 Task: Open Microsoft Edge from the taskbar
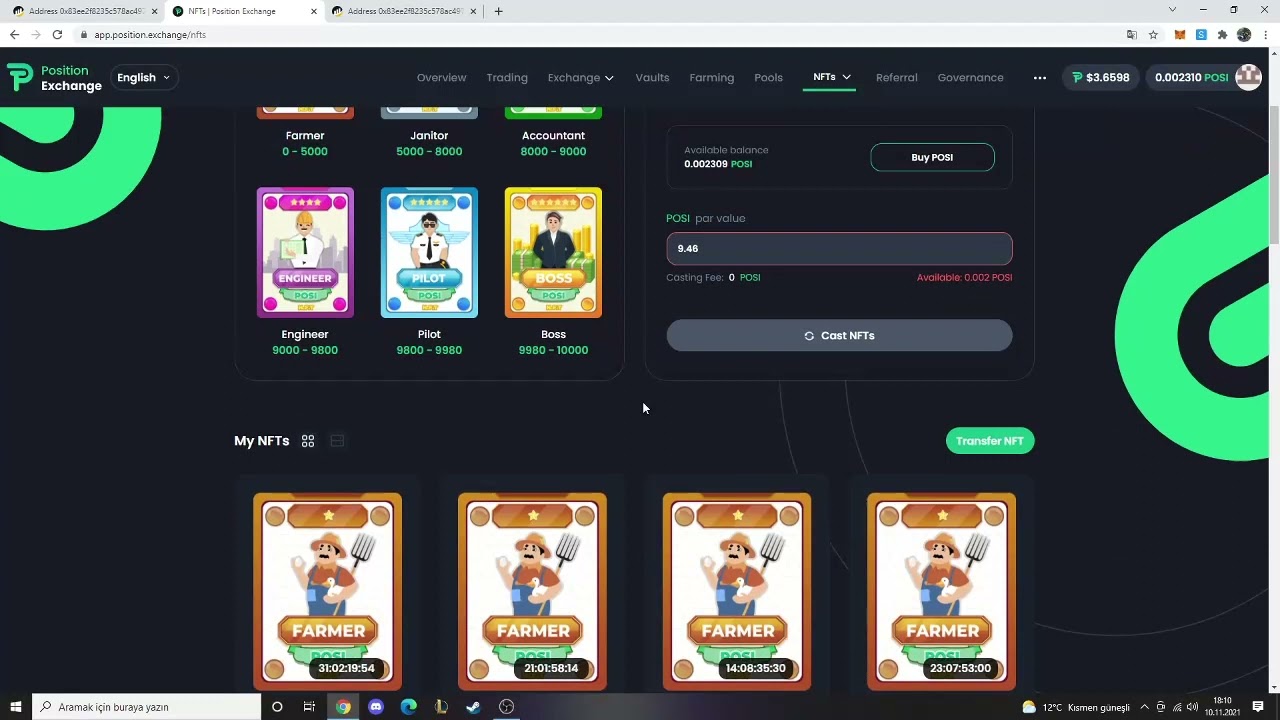tap(408, 707)
